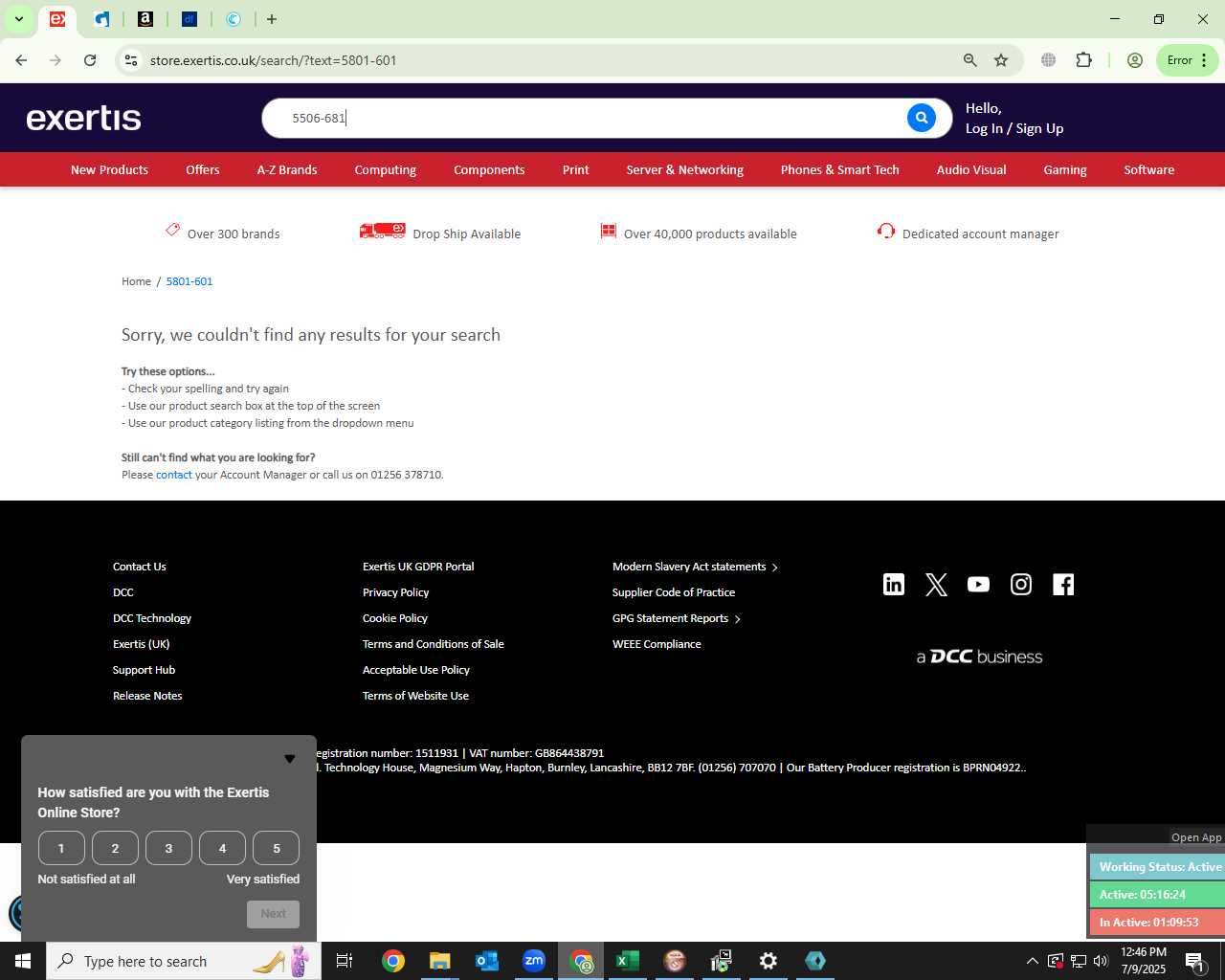Open the Contact Us footer link

140,567
